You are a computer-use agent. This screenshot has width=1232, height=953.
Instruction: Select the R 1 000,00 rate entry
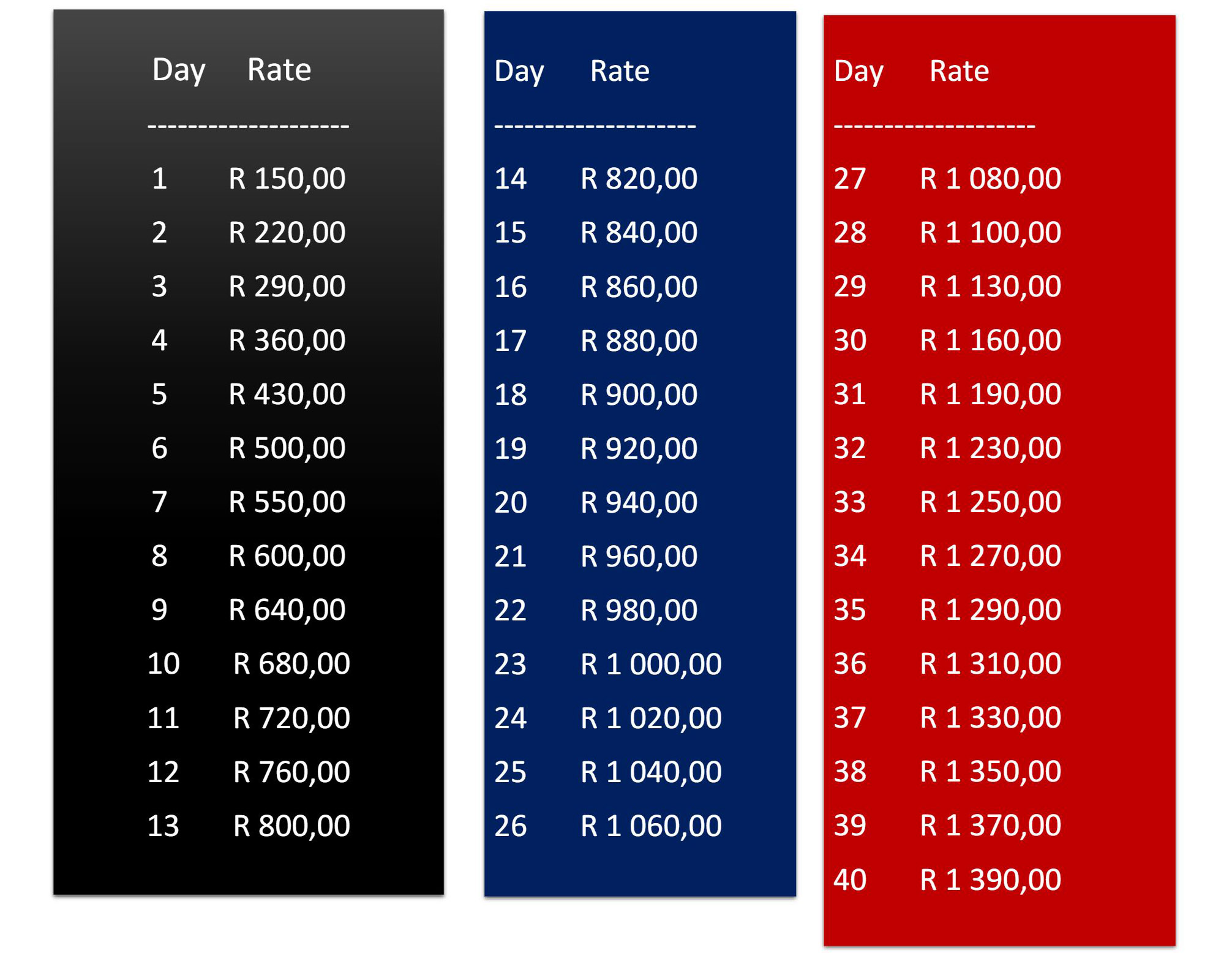[651, 665]
